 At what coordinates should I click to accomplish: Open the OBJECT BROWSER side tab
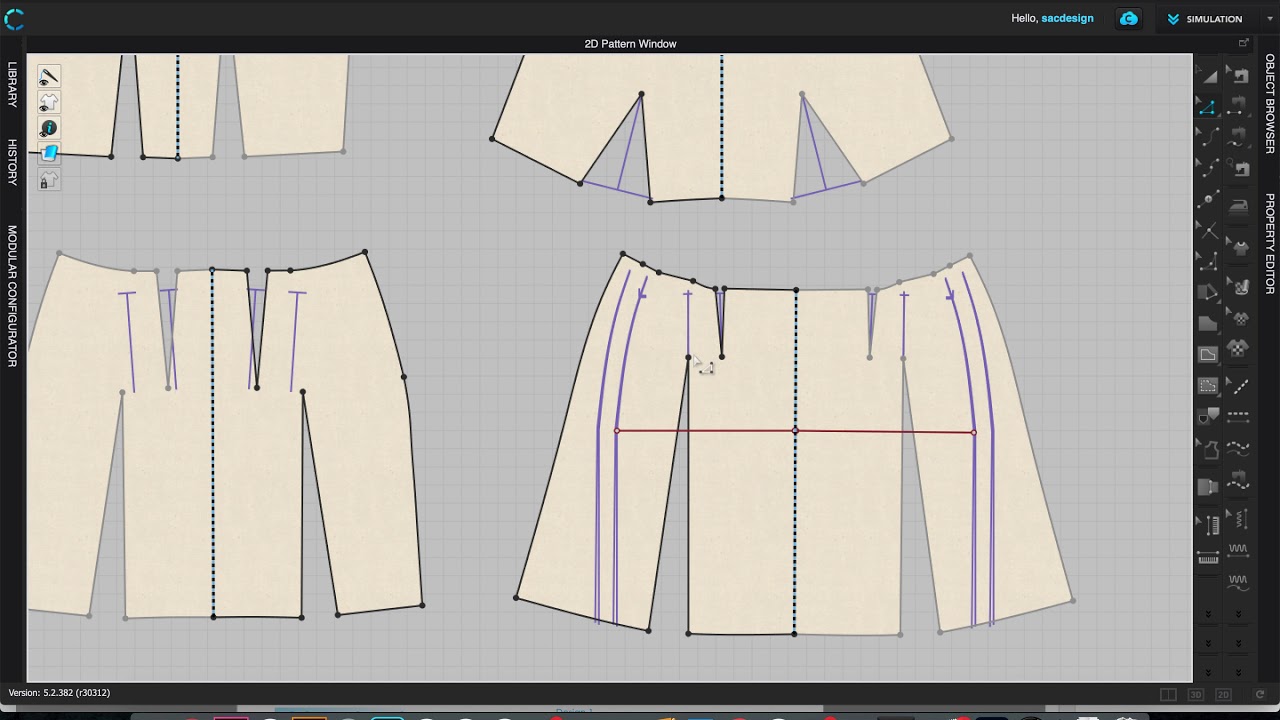click(x=1270, y=103)
